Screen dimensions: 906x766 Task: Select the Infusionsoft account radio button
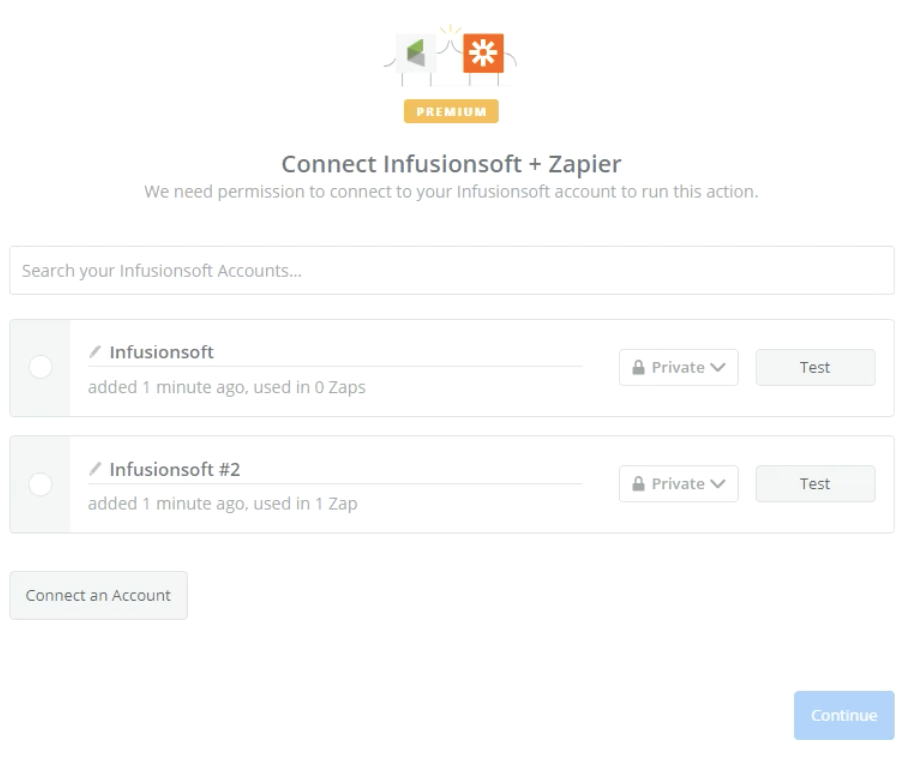[41, 367]
